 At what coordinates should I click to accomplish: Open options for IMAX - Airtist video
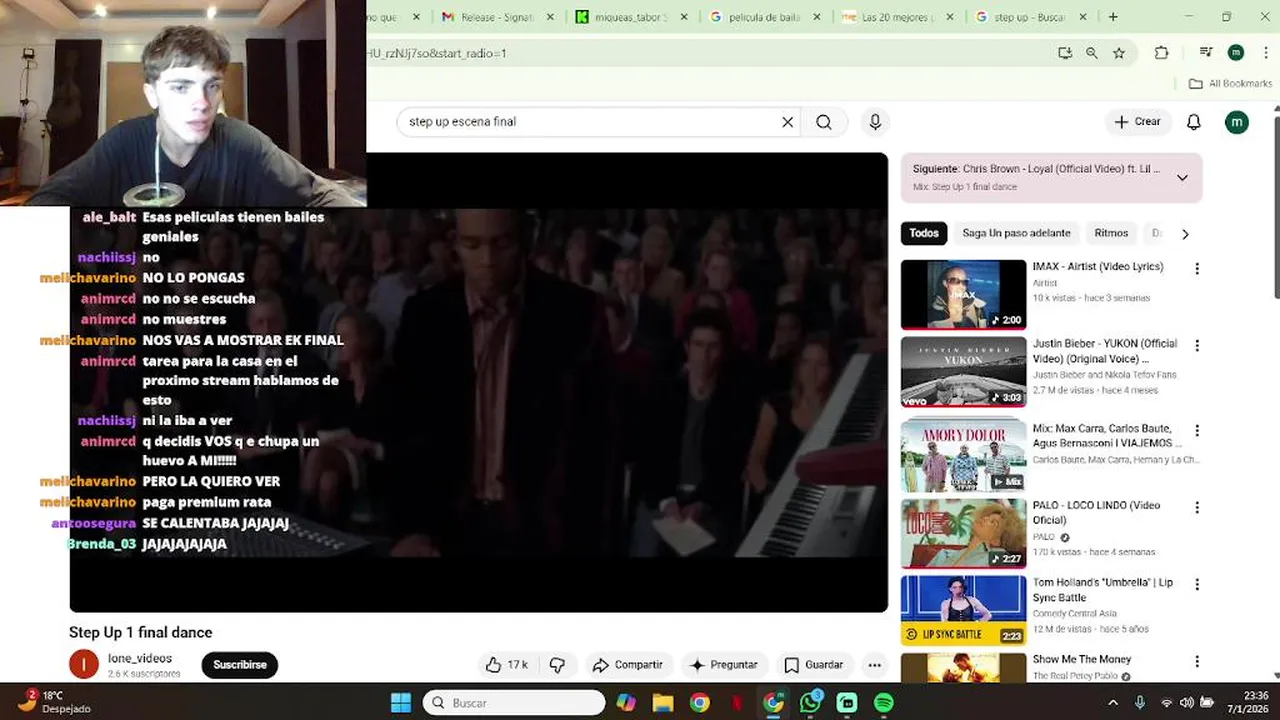click(x=1196, y=268)
